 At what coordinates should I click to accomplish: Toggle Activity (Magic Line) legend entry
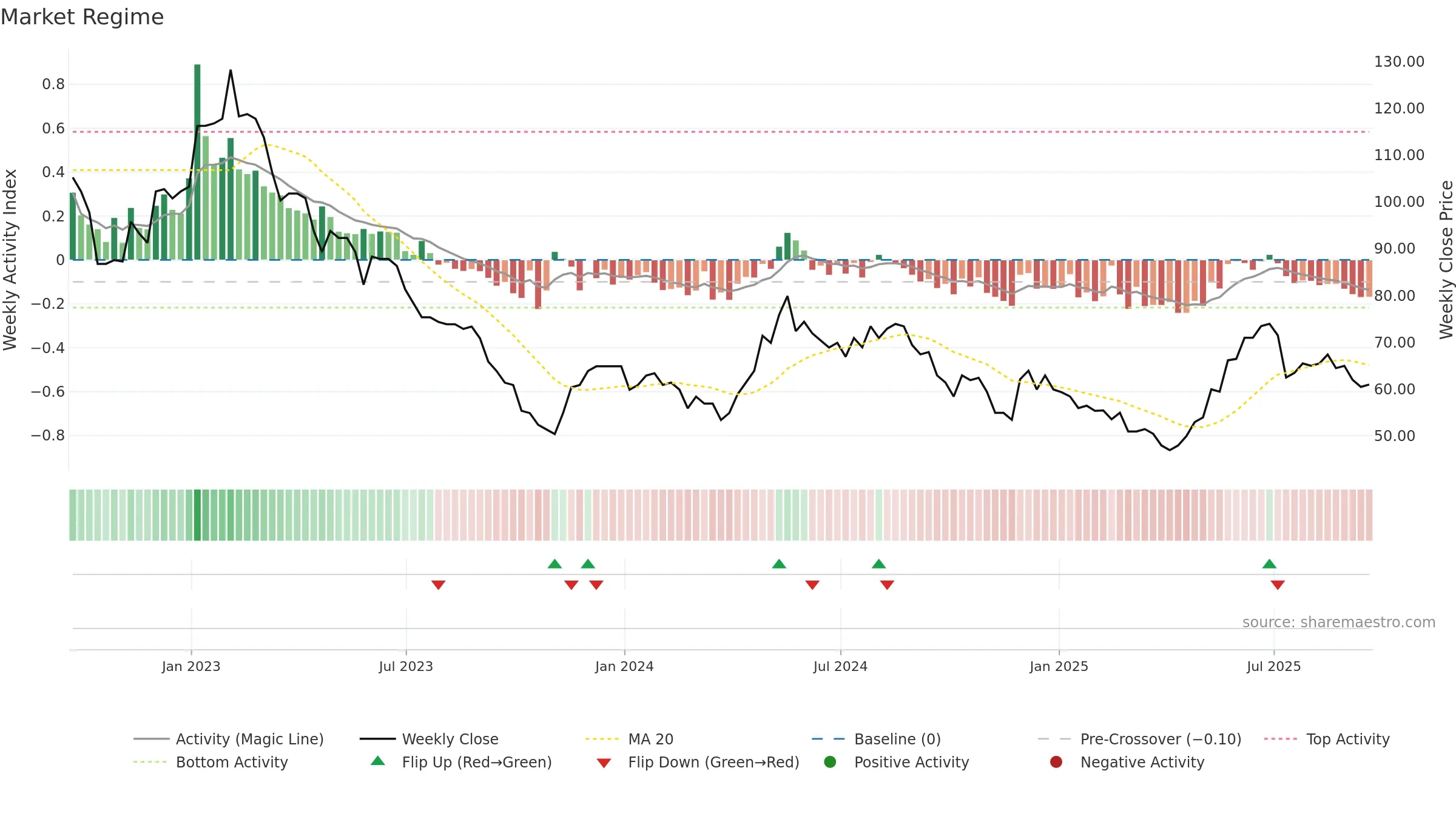(x=229, y=739)
